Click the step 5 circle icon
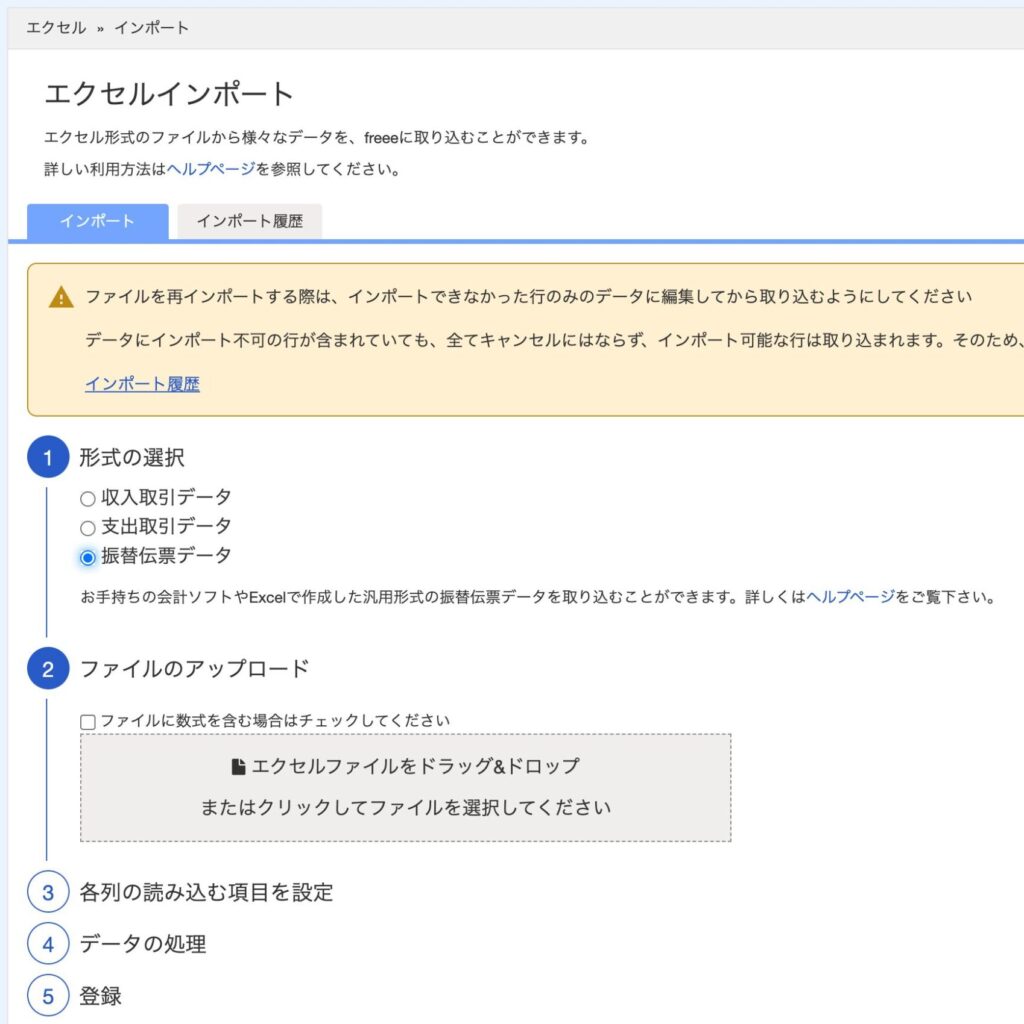1024x1024 pixels. point(48,996)
